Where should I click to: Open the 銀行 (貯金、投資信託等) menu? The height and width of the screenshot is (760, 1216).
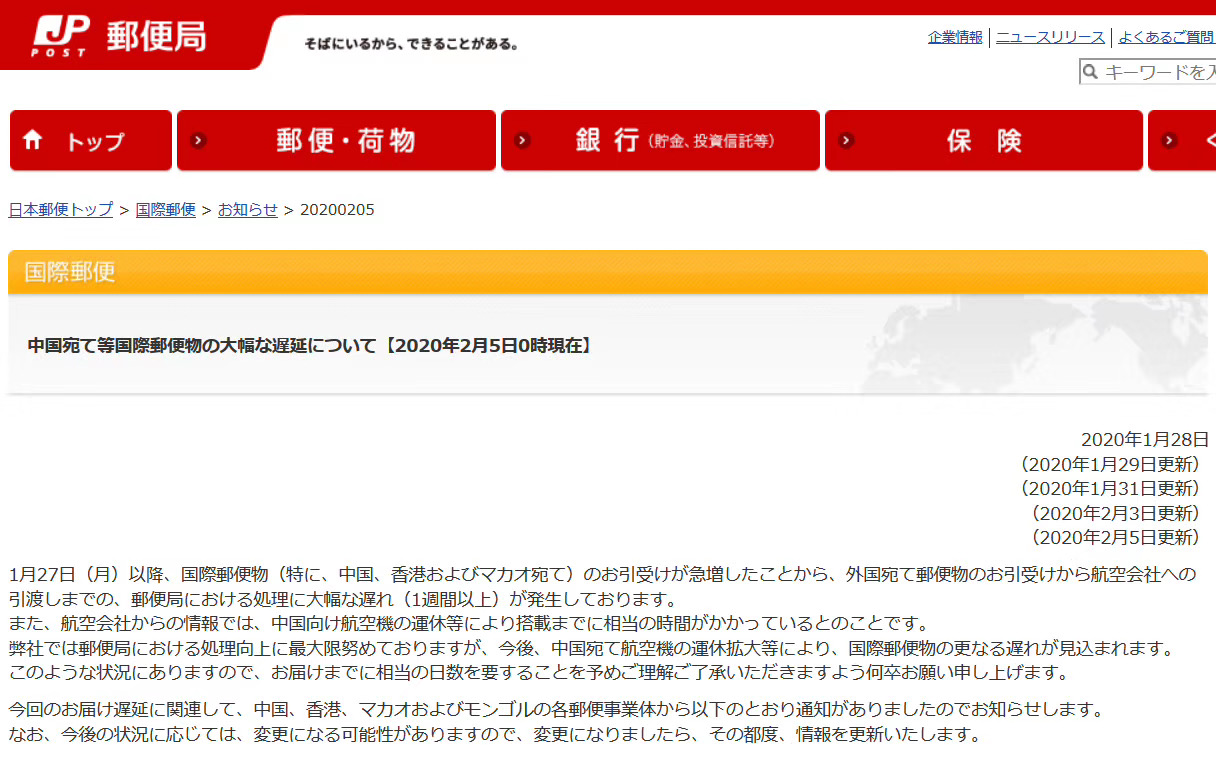(x=660, y=140)
